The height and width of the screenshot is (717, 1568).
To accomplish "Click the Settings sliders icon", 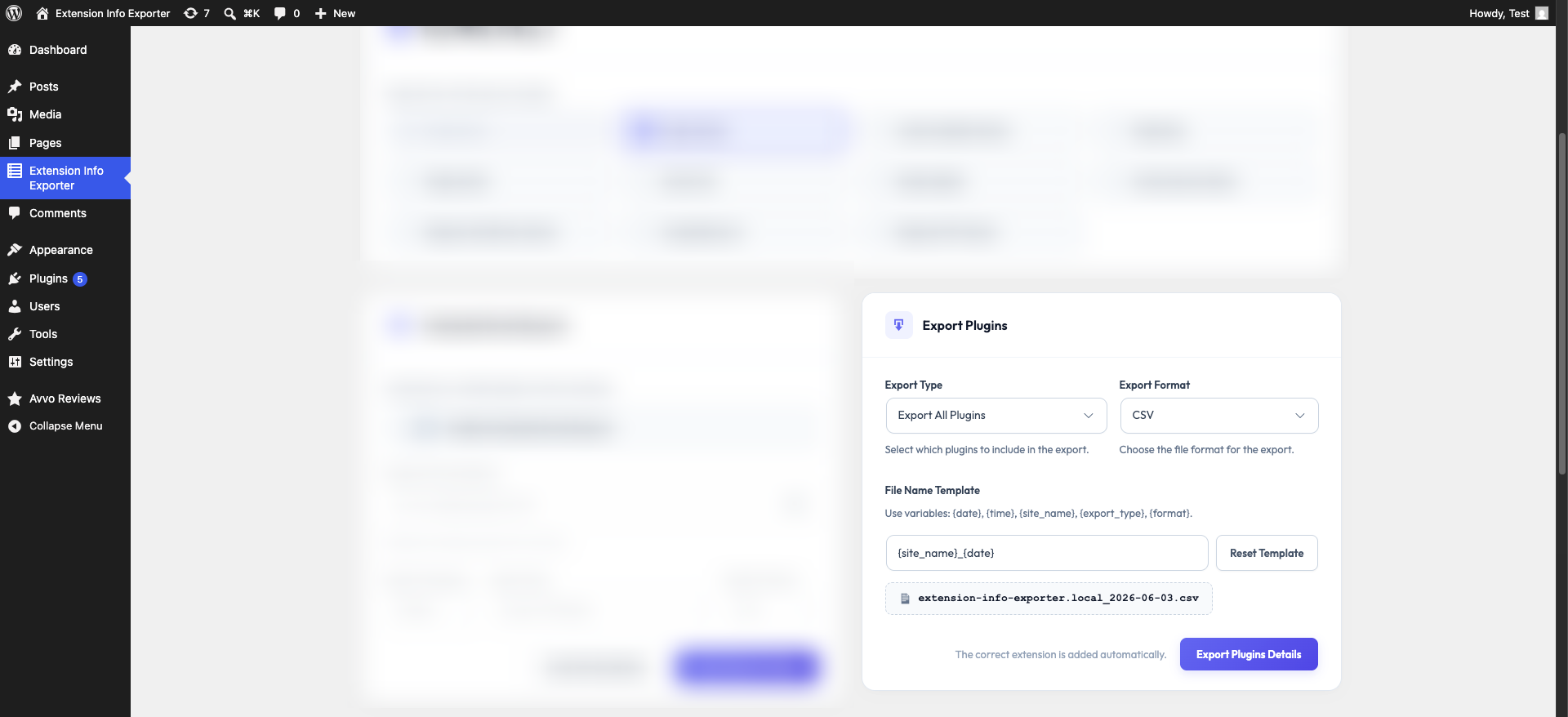I will 15,362.
